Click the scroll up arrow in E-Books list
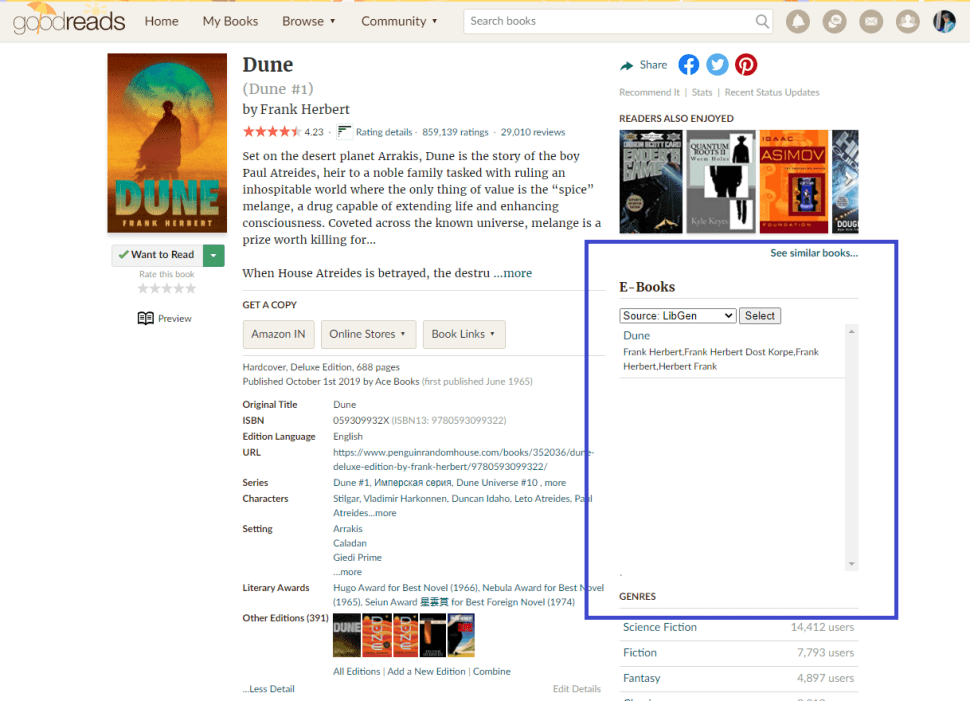 pyautogui.click(x=852, y=332)
